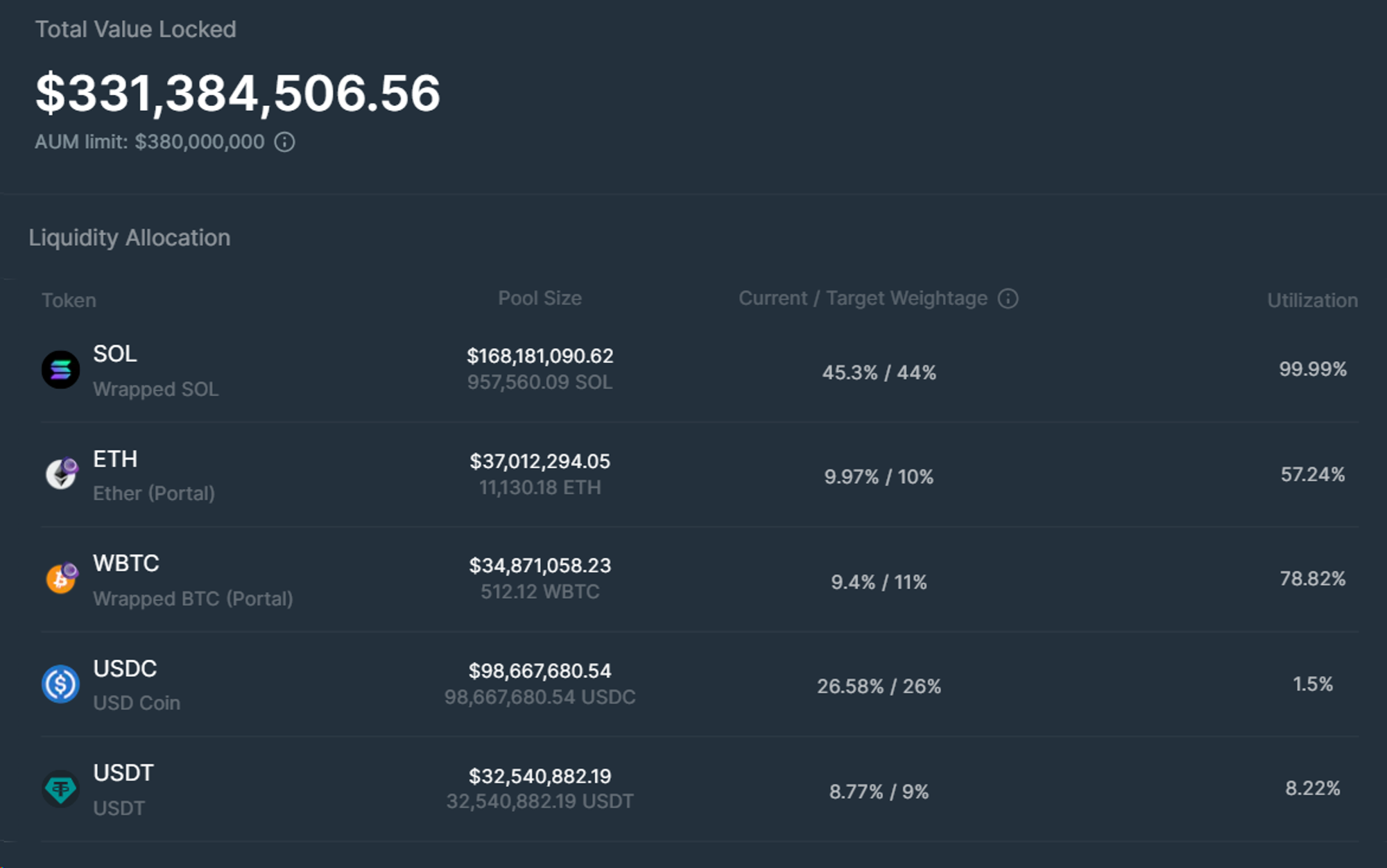The image size is (1387, 868).
Task: Click Current / Target Weightage header text
Action: click(x=863, y=298)
